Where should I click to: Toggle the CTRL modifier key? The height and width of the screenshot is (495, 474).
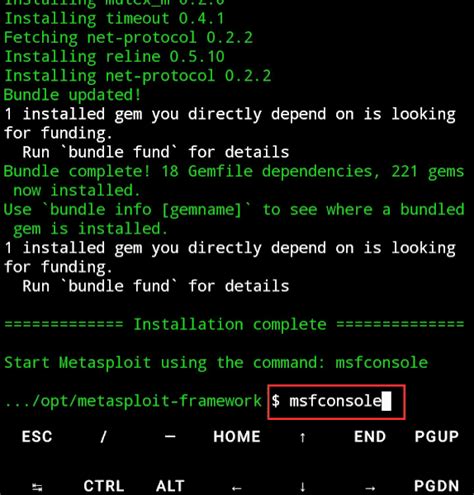[x=104, y=486]
